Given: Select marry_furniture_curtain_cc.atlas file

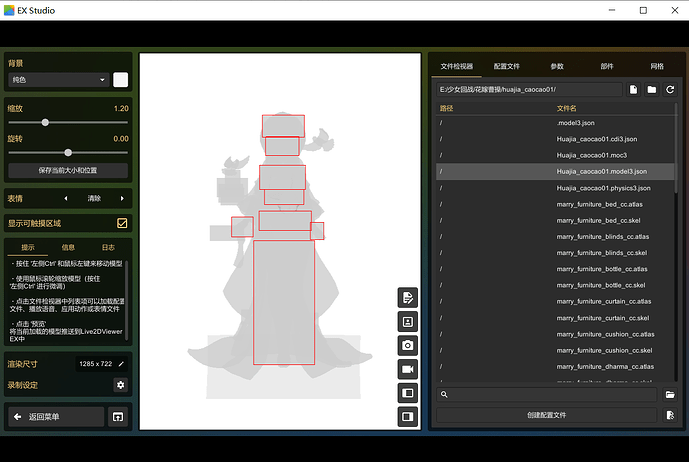Looking at the screenshot, I should (x=555, y=302).
